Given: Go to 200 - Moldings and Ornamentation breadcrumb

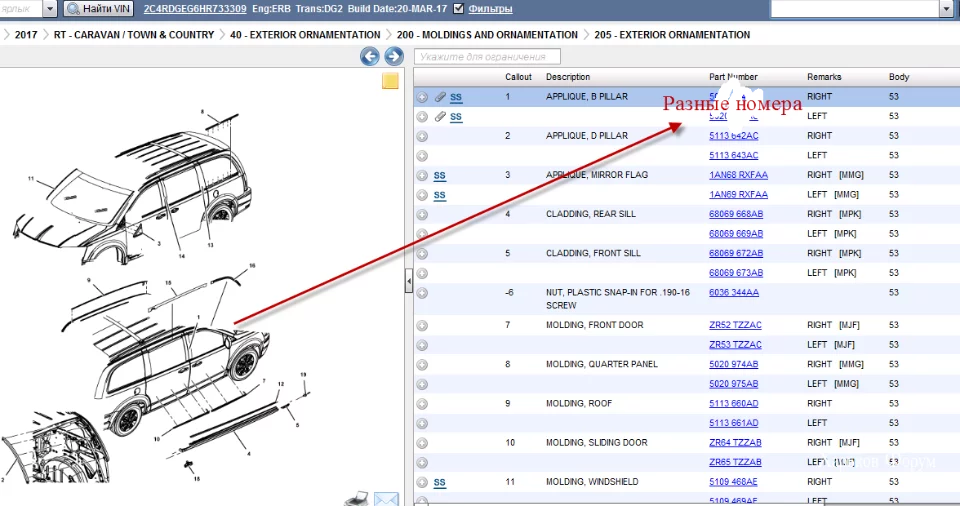Looking at the screenshot, I should 487,35.
